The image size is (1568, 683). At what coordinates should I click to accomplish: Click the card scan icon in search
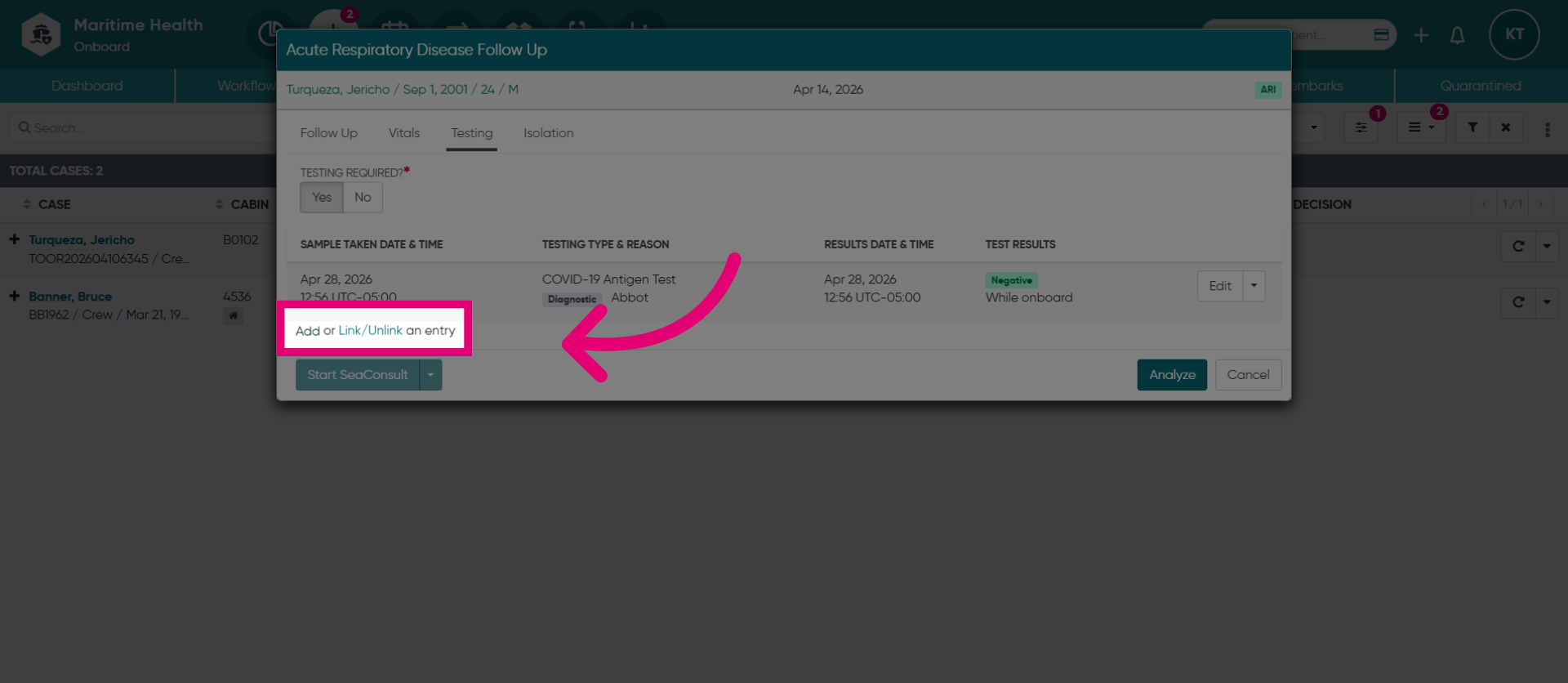coord(1381,34)
